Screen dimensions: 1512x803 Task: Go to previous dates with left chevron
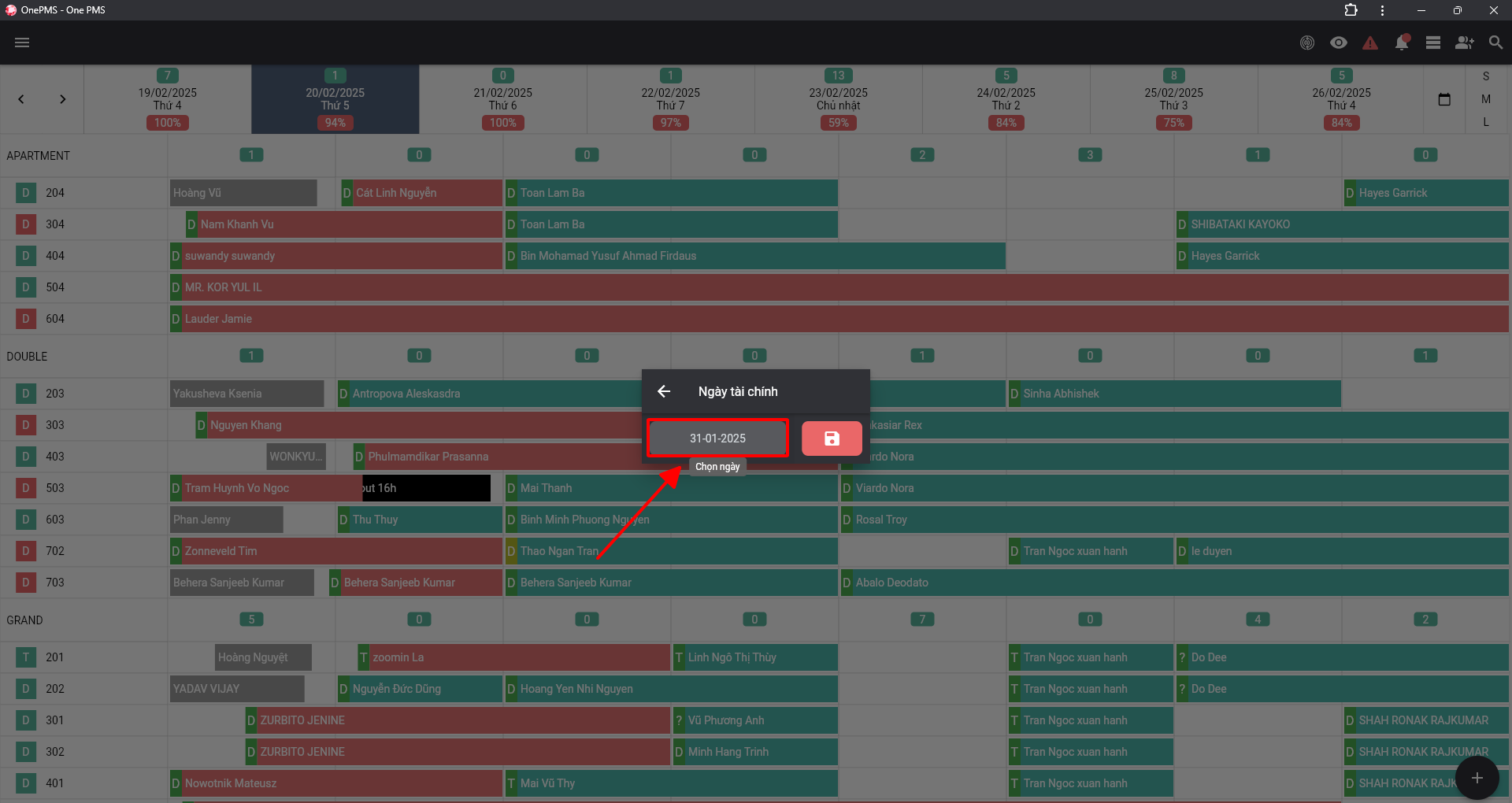click(x=21, y=99)
